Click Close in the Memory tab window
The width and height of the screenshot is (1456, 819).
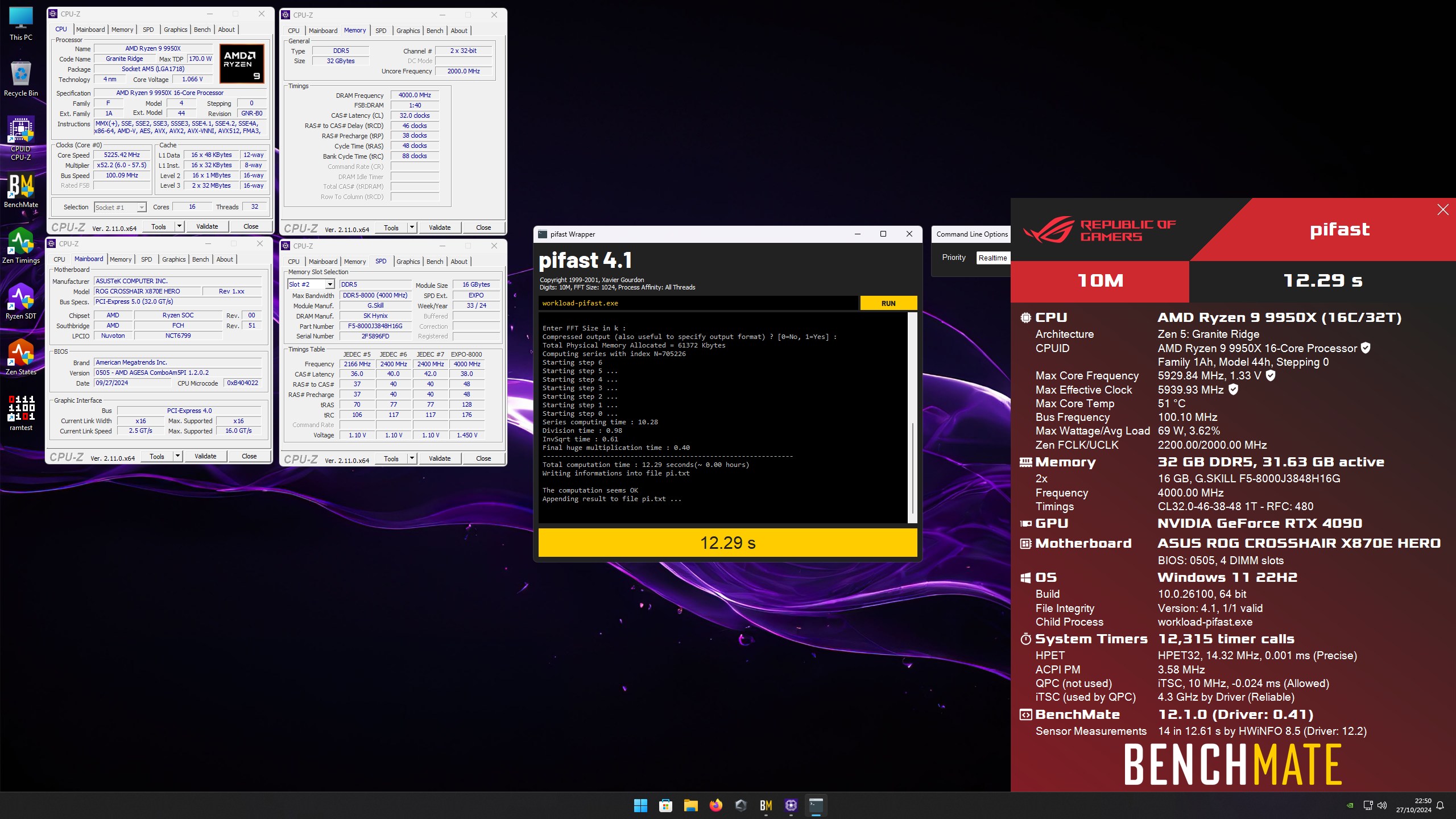click(x=483, y=227)
